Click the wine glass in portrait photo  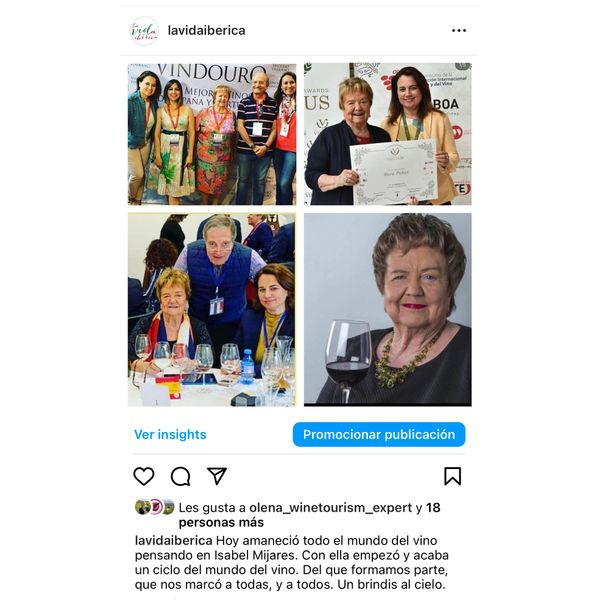tap(348, 361)
